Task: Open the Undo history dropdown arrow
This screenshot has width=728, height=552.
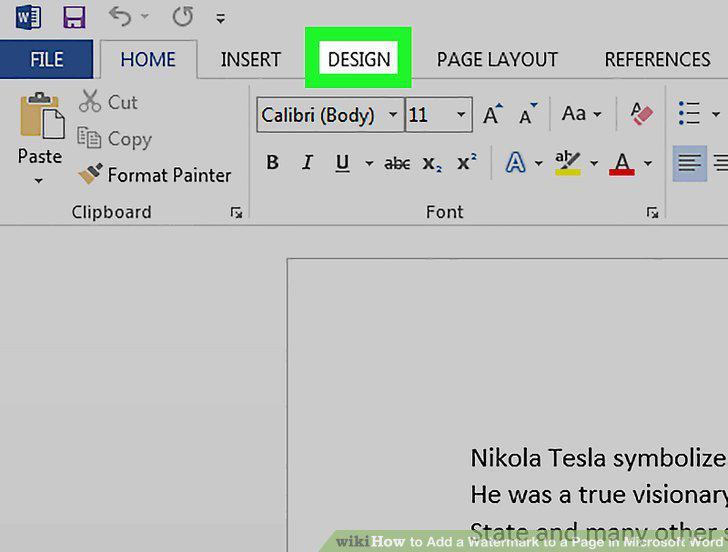Action: point(145,17)
